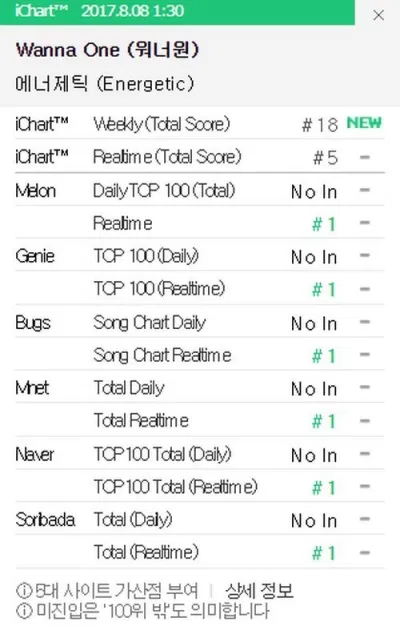Click the Melon Daily TOP 100 (Total) label
Screen dimensions: 400x634
pyautogui.click(x=164, y=190)
